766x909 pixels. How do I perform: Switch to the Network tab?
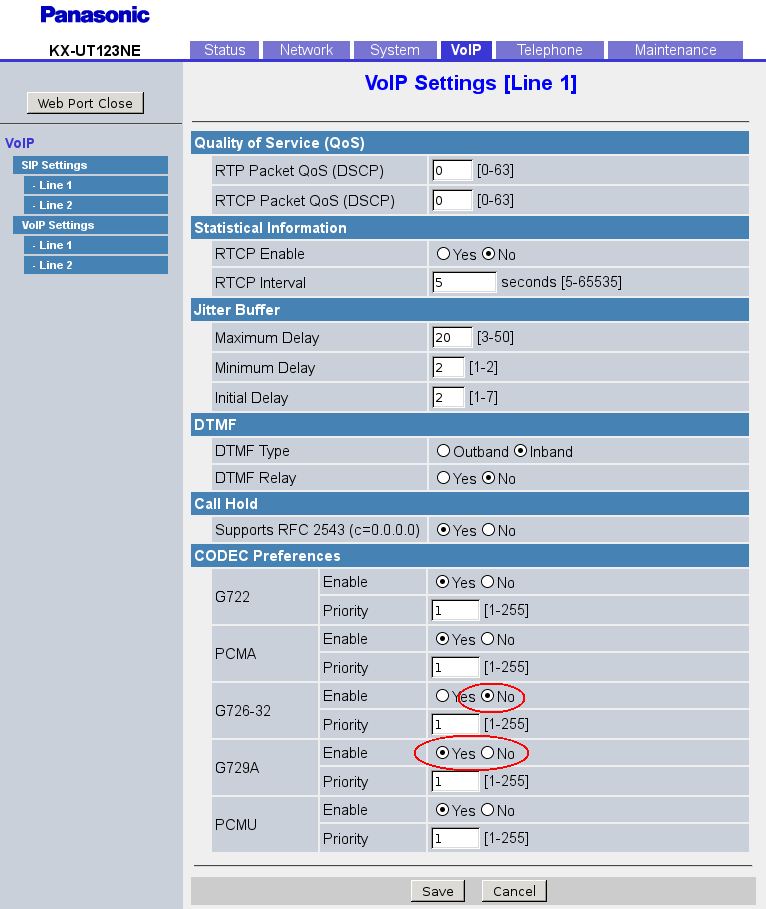pyautogui.click(x=306, y=50)
